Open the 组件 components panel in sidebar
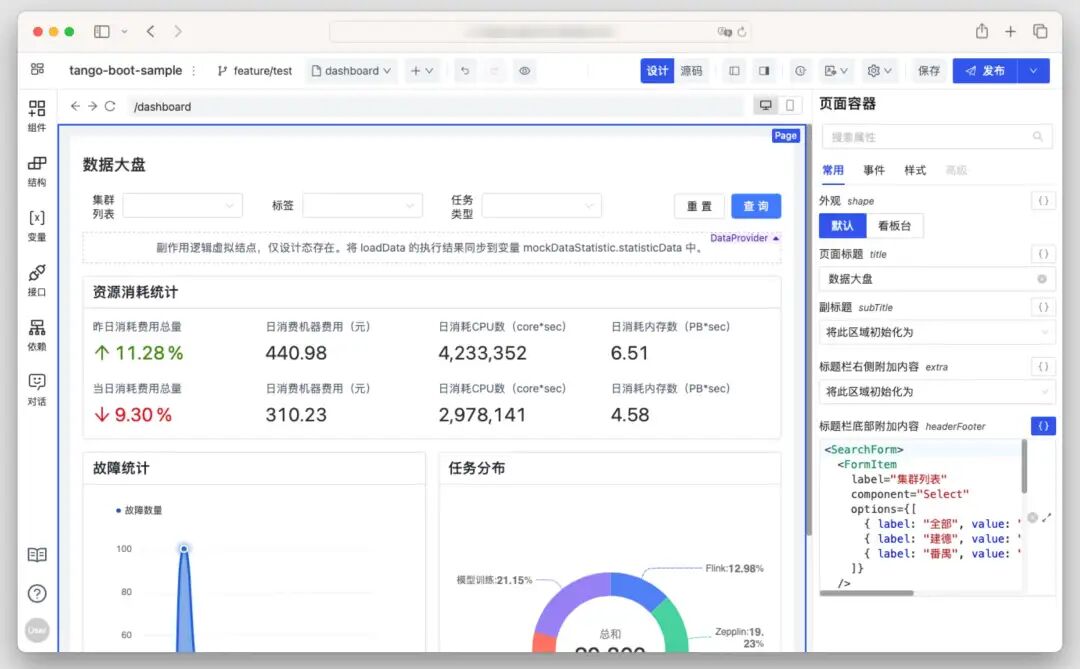 pyautogui.click(x=37, y=115)
